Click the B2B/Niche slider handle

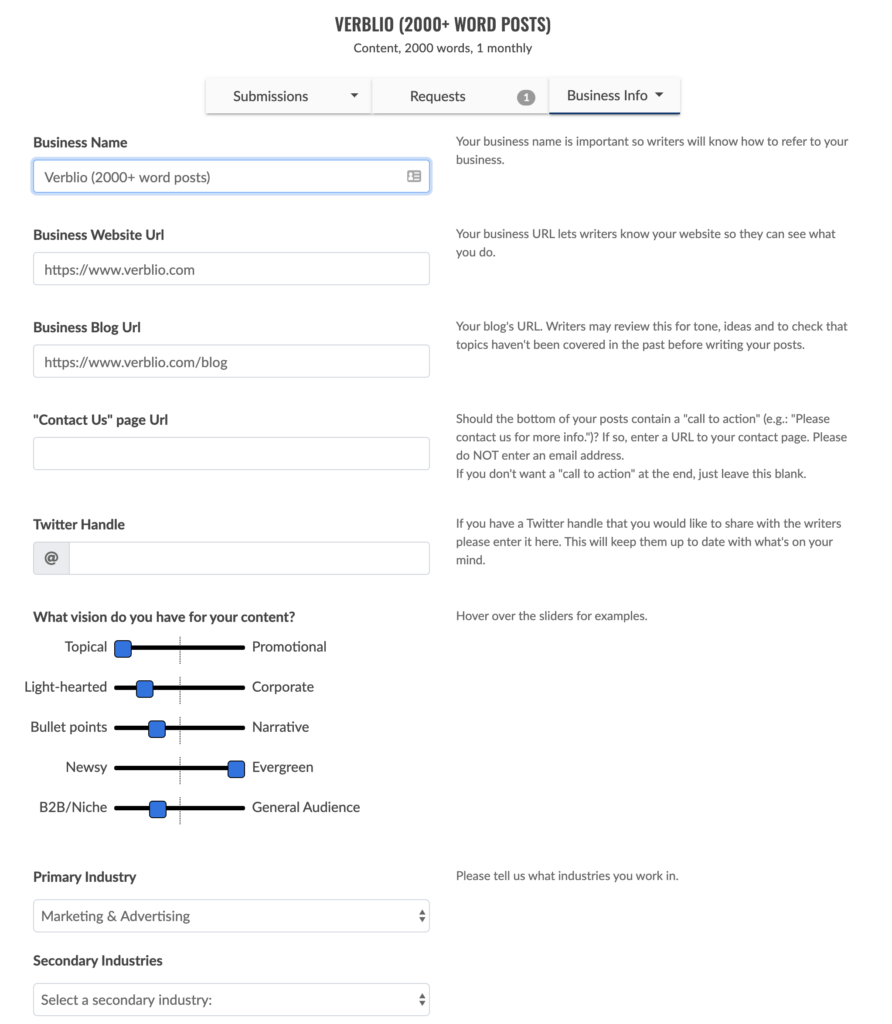pos(157,808)
